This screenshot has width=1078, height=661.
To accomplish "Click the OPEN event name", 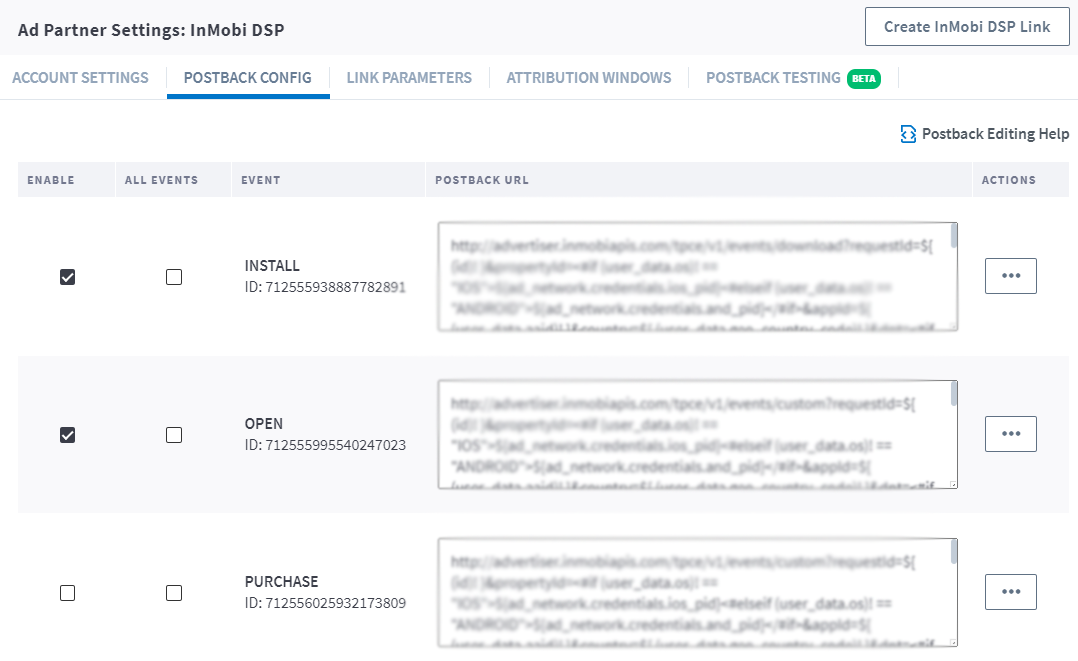I will pos(264,424).
